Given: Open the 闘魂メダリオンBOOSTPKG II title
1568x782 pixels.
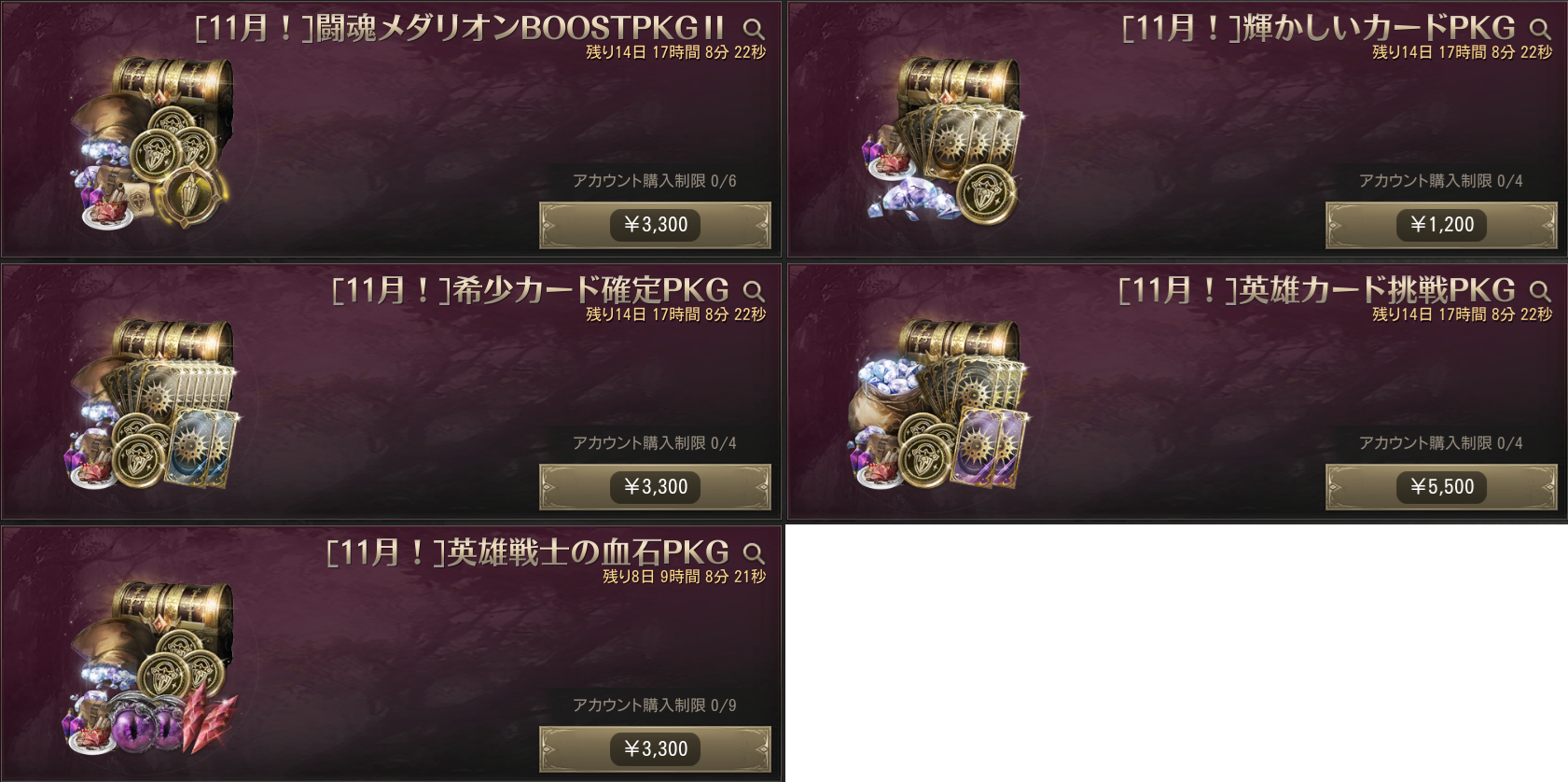Looking at the screenshot, I should (460, 29).
